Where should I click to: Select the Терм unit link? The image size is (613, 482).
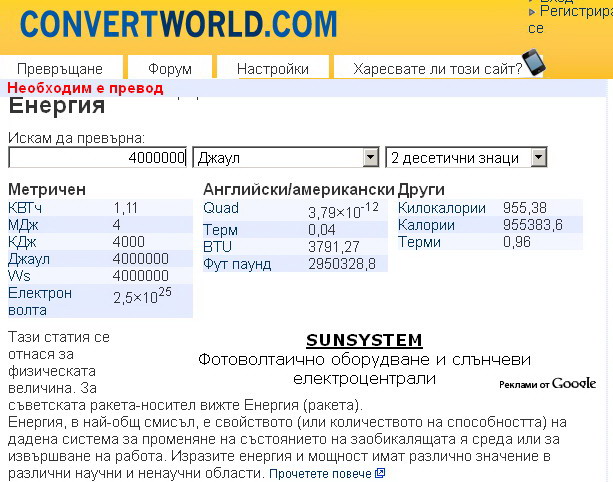tap(220, 229)
